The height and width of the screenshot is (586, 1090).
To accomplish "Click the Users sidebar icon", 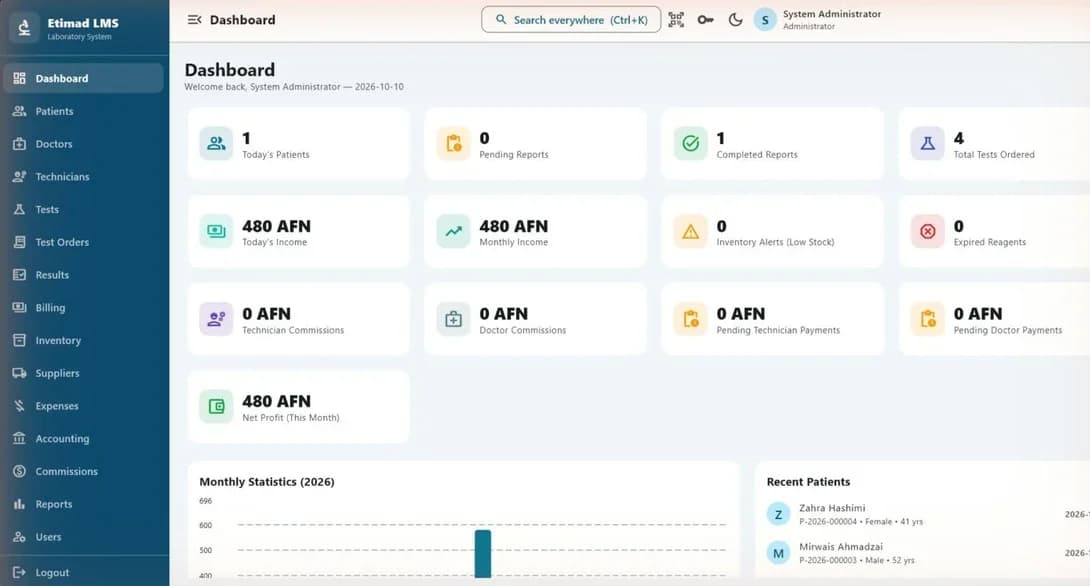I will pyautogui.click(x=19, y=537).
